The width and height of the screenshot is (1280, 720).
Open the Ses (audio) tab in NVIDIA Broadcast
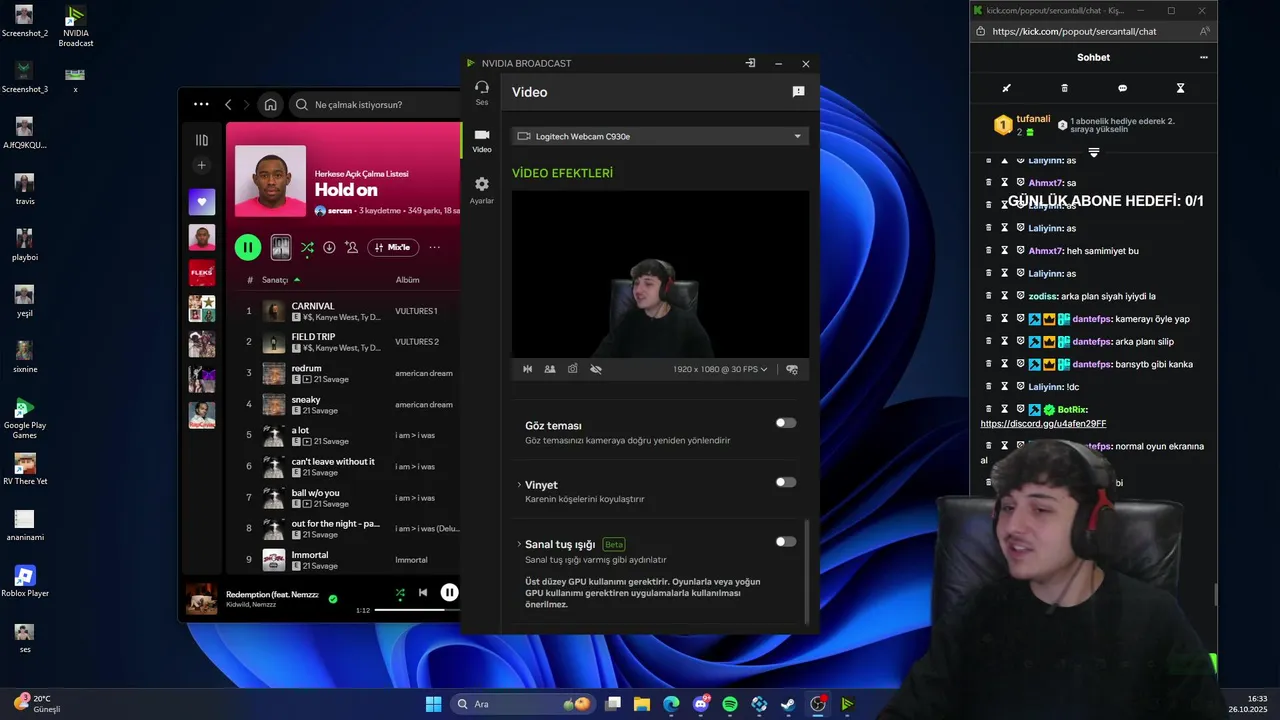point(482,93)
